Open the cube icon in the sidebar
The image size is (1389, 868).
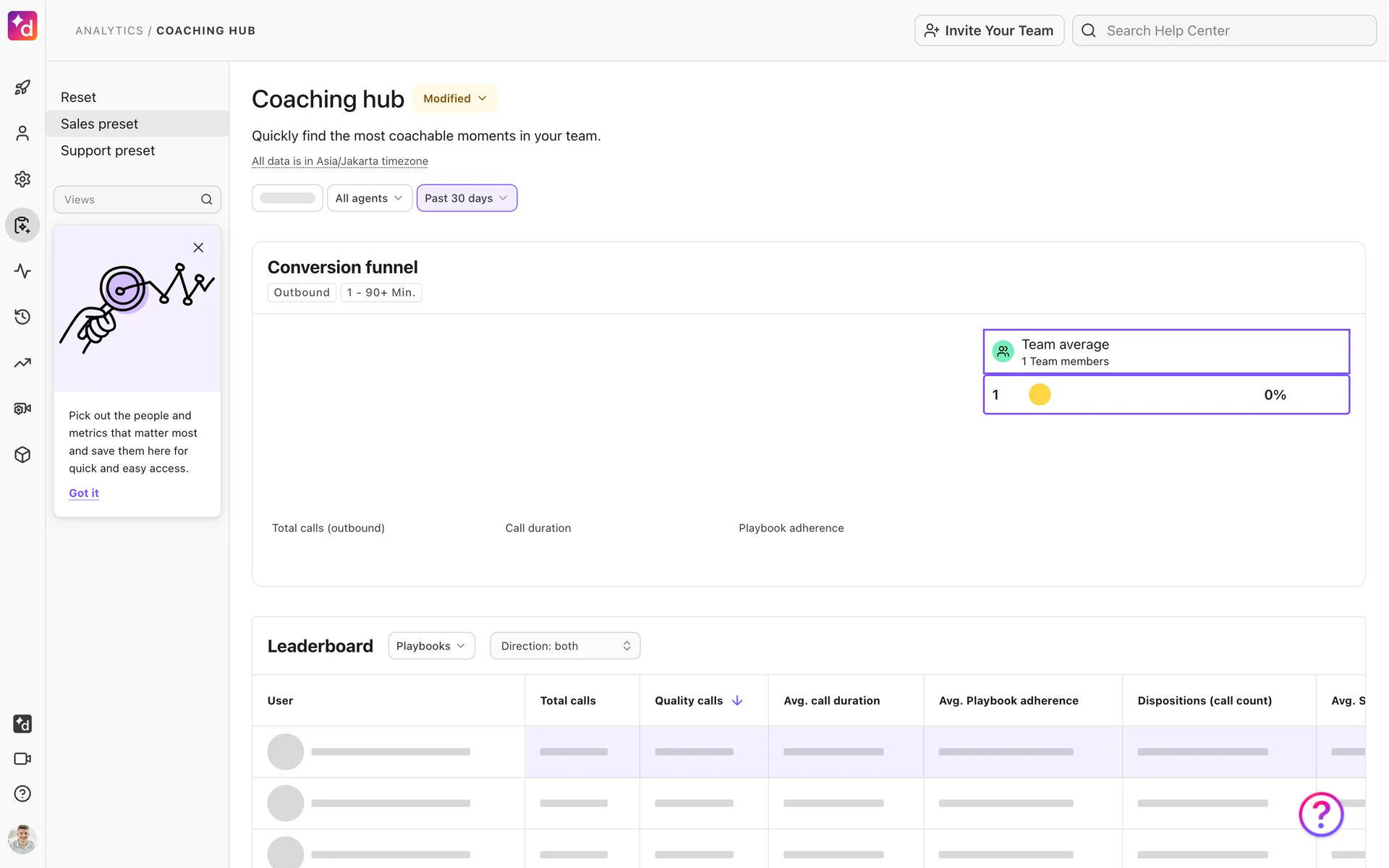pos(22,454)
